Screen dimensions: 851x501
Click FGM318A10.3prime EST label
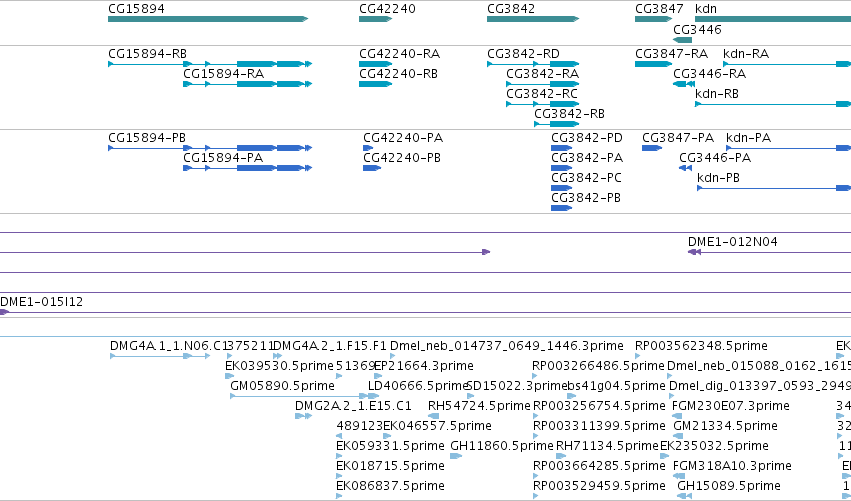tap(732, 466)
